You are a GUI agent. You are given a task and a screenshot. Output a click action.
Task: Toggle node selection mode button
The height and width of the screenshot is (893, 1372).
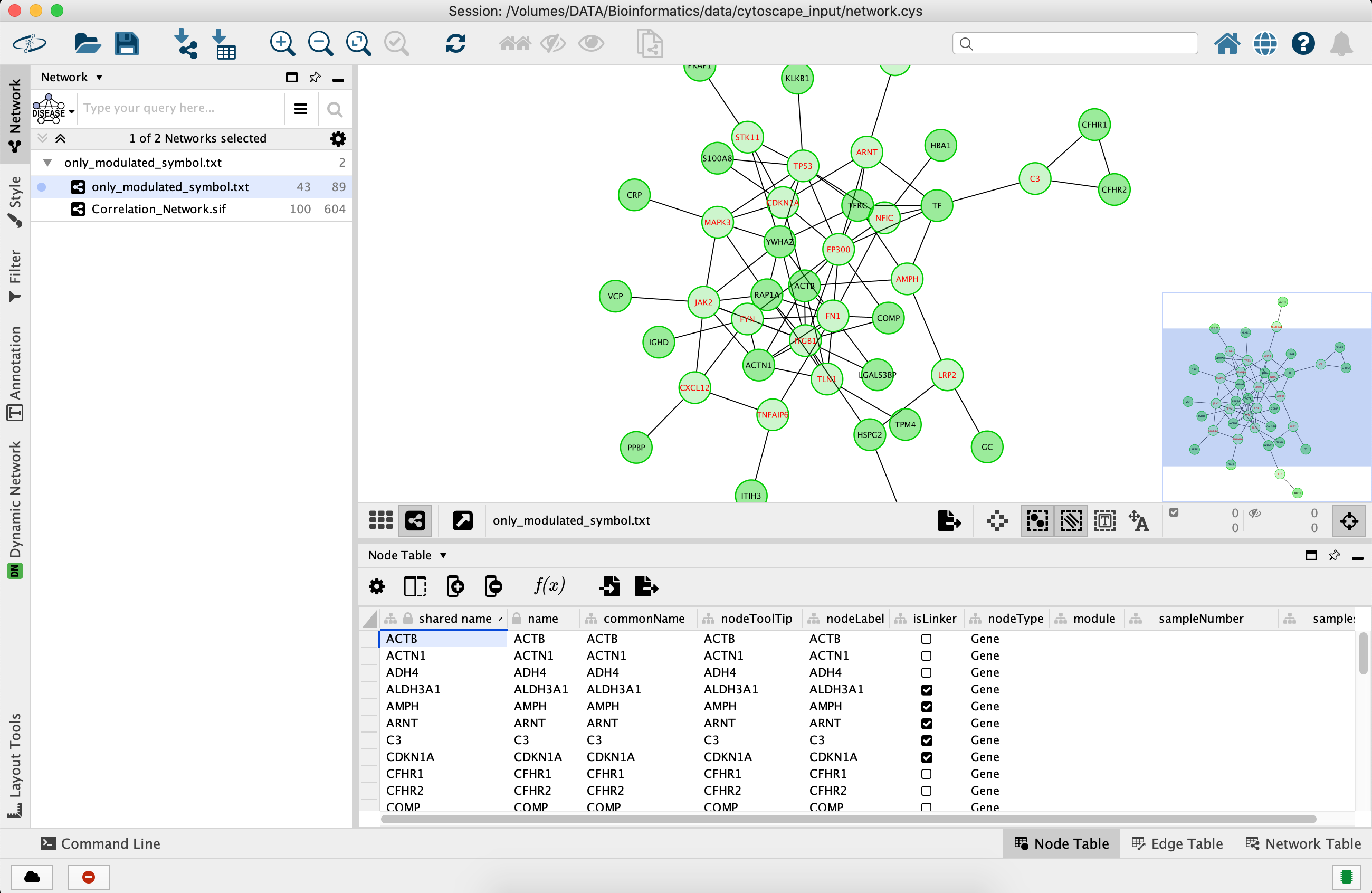tap(1037, 520)
